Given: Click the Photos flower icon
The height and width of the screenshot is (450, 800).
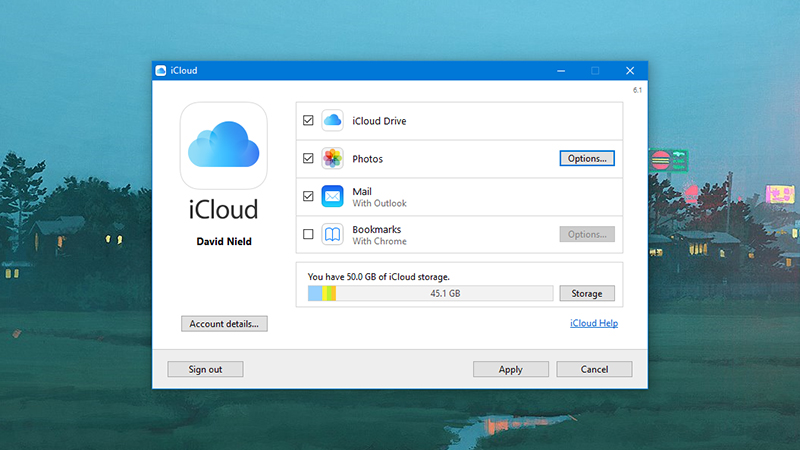Looking at the screenshot, I should (x=332, y=158).
